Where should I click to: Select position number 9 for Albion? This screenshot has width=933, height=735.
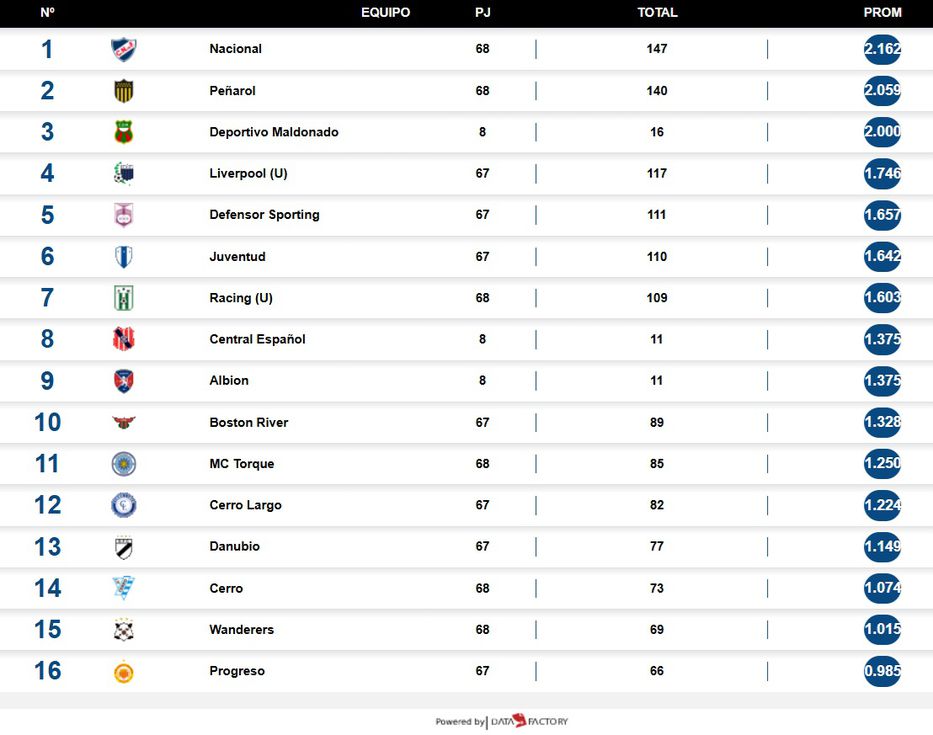click(47, 381)
